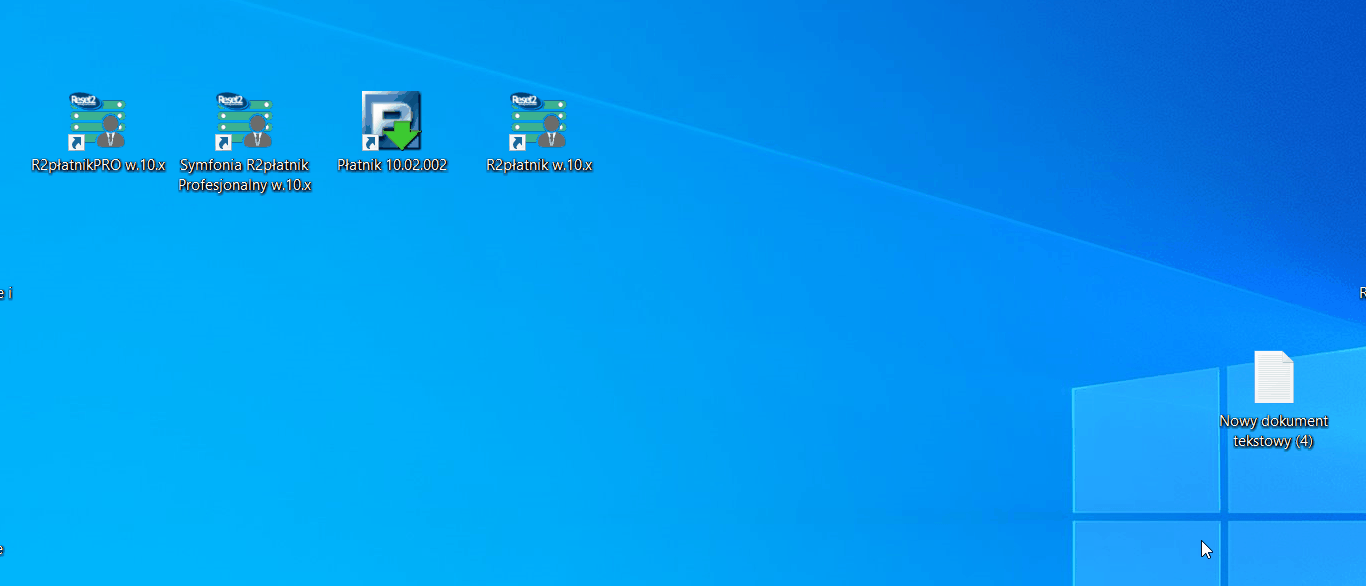This screenshot has width=1366, height=586.
Task: Click the label text 'R2płatnik w.10.x'
Action: tap(539, 165)
